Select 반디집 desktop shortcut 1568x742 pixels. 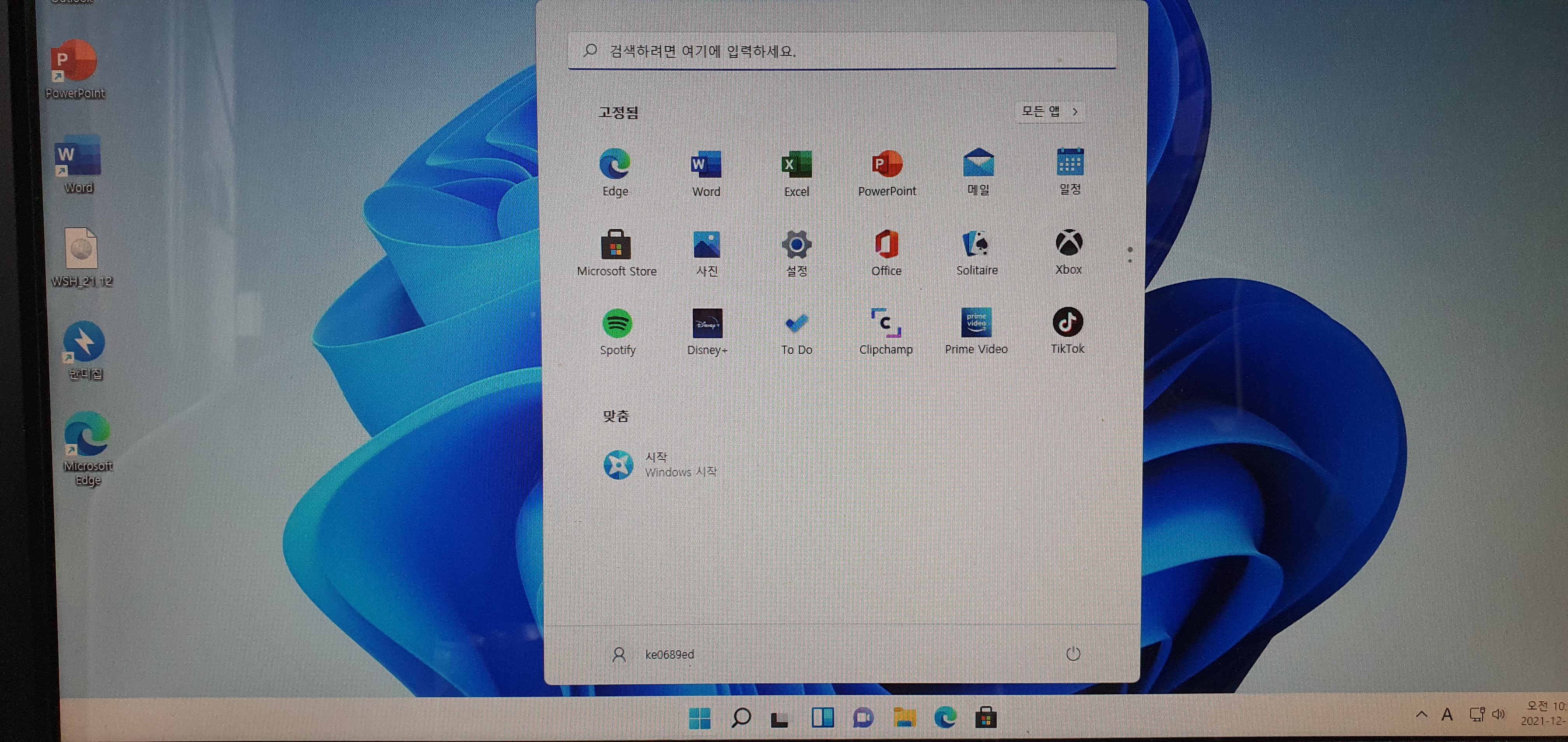85,351
